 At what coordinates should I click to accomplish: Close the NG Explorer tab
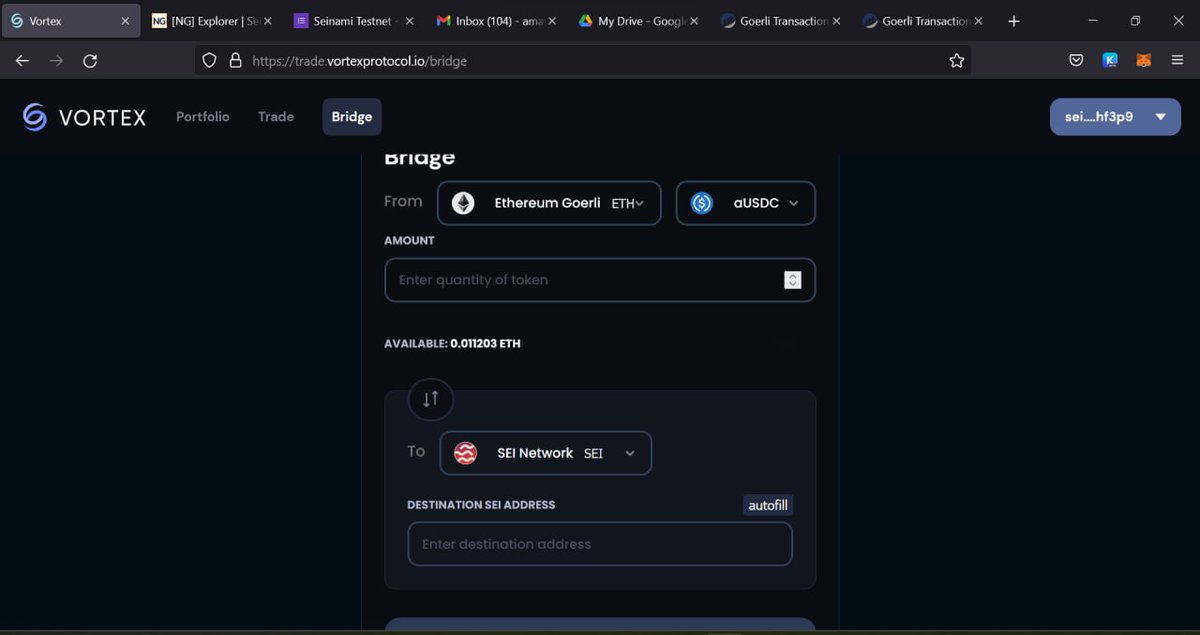tap(267, 21)
